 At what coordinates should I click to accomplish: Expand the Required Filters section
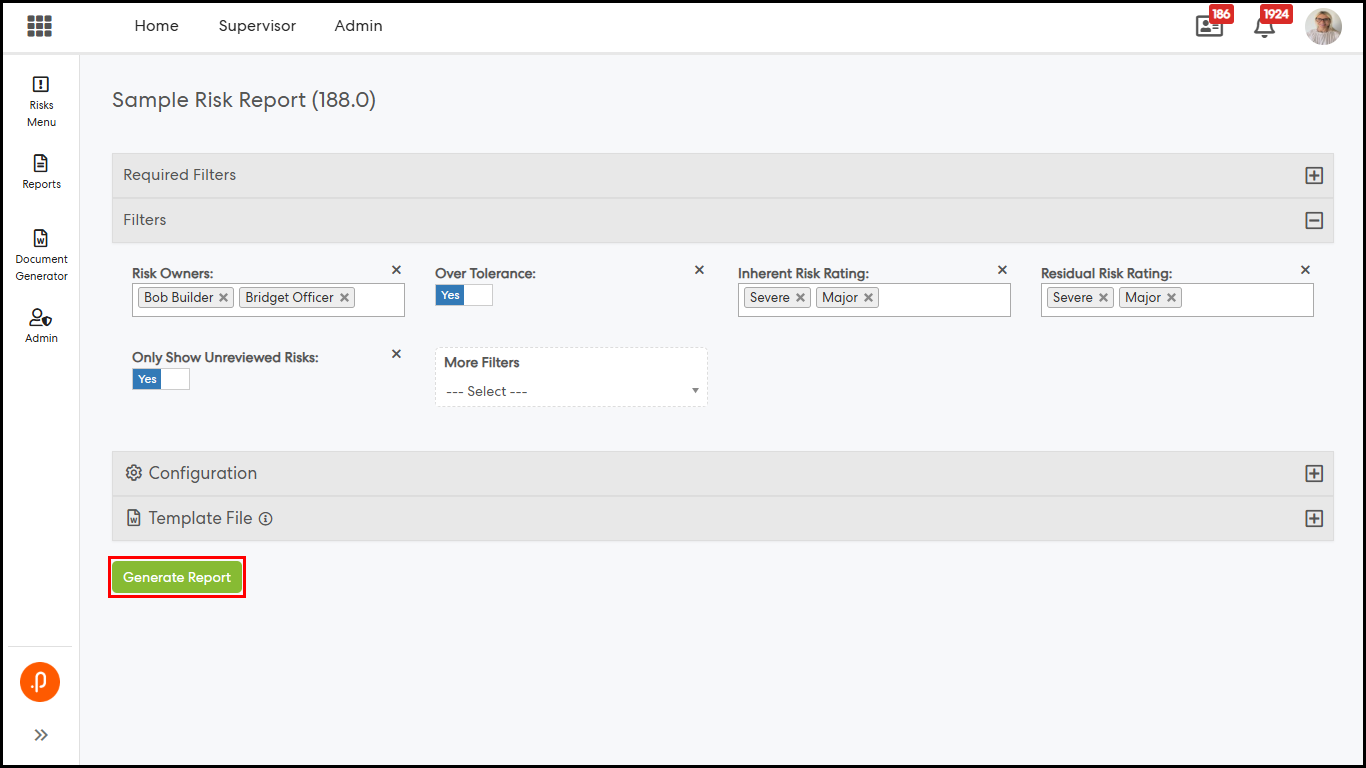click(x=1314, y=176)
